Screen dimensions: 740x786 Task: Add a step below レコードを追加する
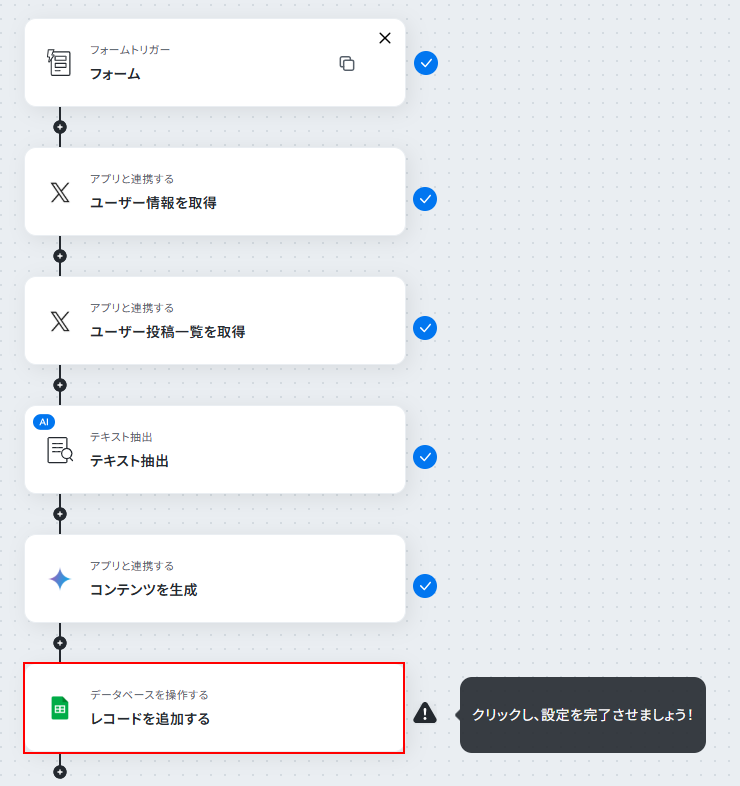click(60, 772)
